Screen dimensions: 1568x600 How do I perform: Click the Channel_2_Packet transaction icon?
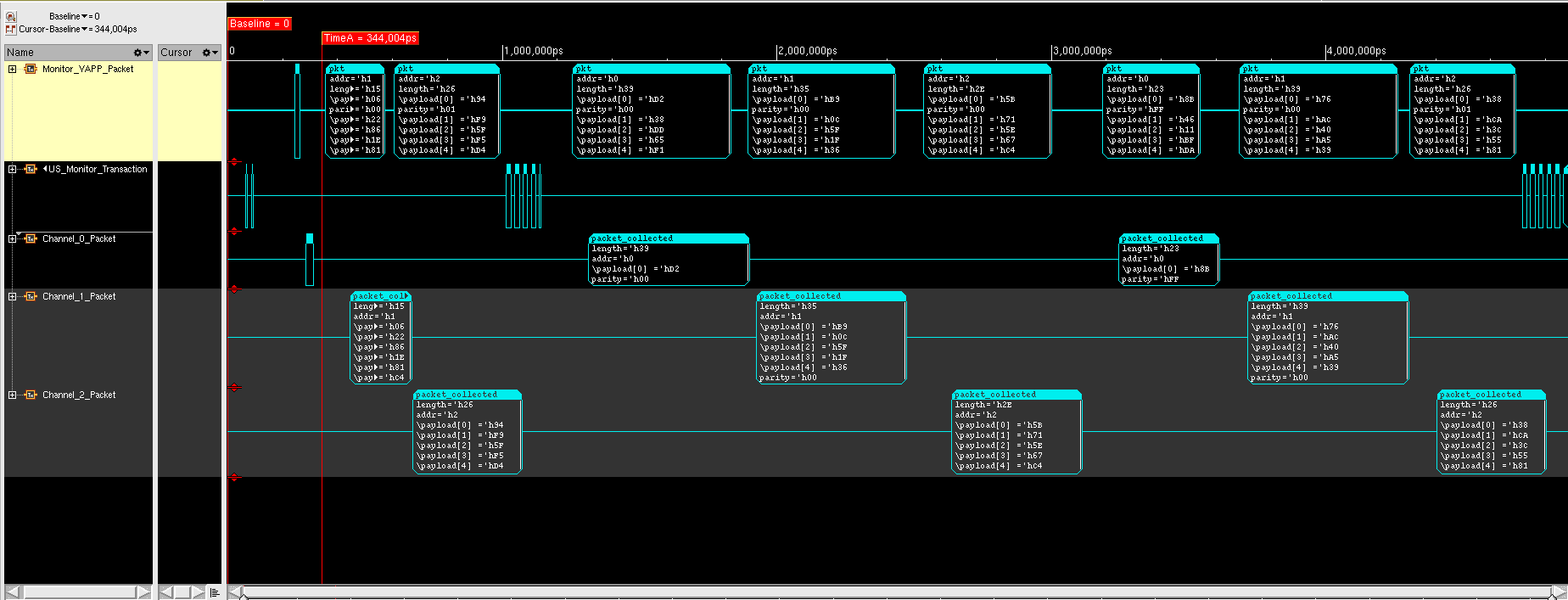[31, 395]
